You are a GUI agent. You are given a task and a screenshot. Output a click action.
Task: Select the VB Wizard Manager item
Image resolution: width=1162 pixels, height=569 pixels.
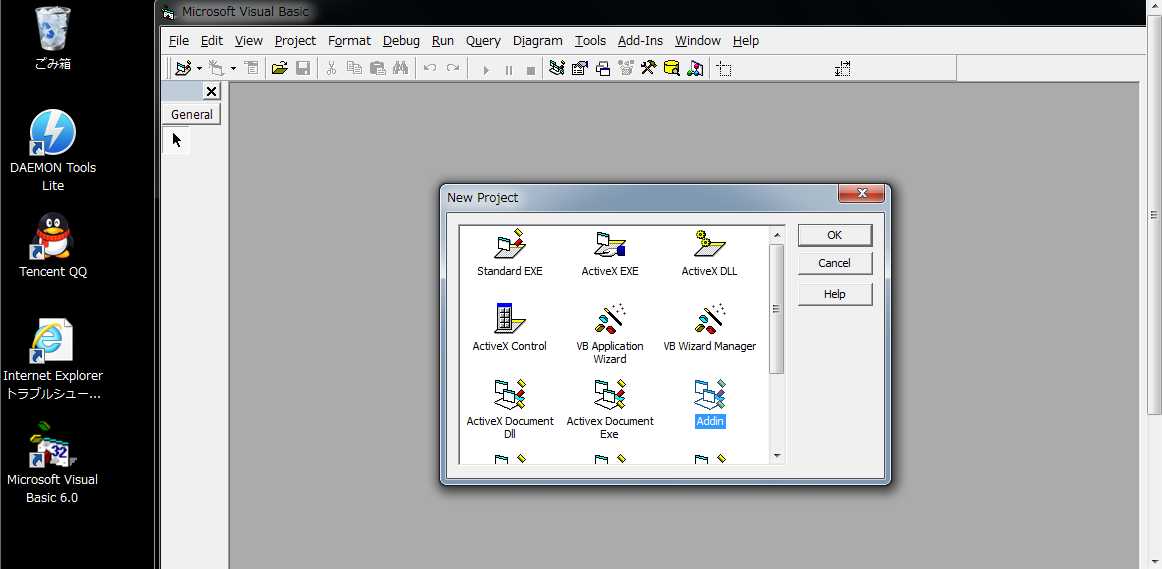(x=709, y=328)
